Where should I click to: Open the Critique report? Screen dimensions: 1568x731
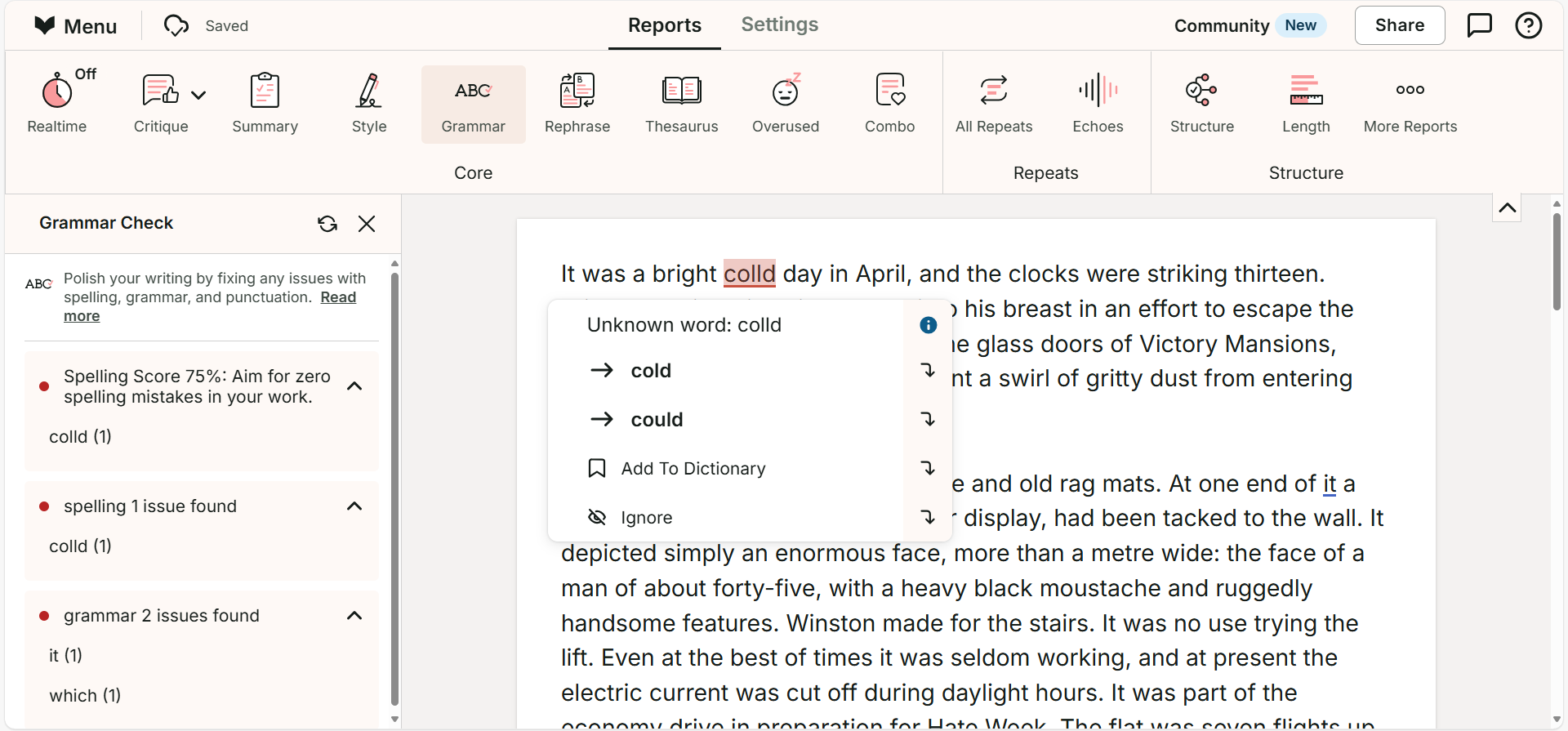point(160,104)
